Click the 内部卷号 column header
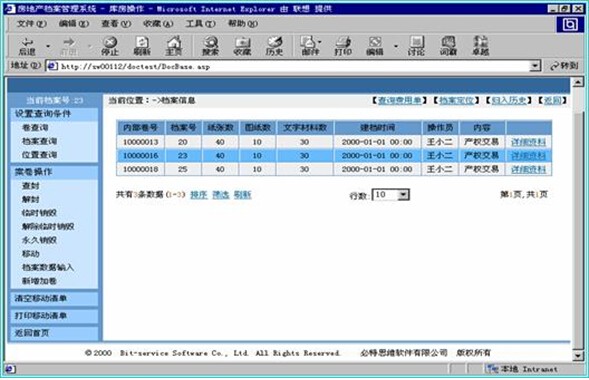This screenshot has height=380, width=589. point(140,128)
